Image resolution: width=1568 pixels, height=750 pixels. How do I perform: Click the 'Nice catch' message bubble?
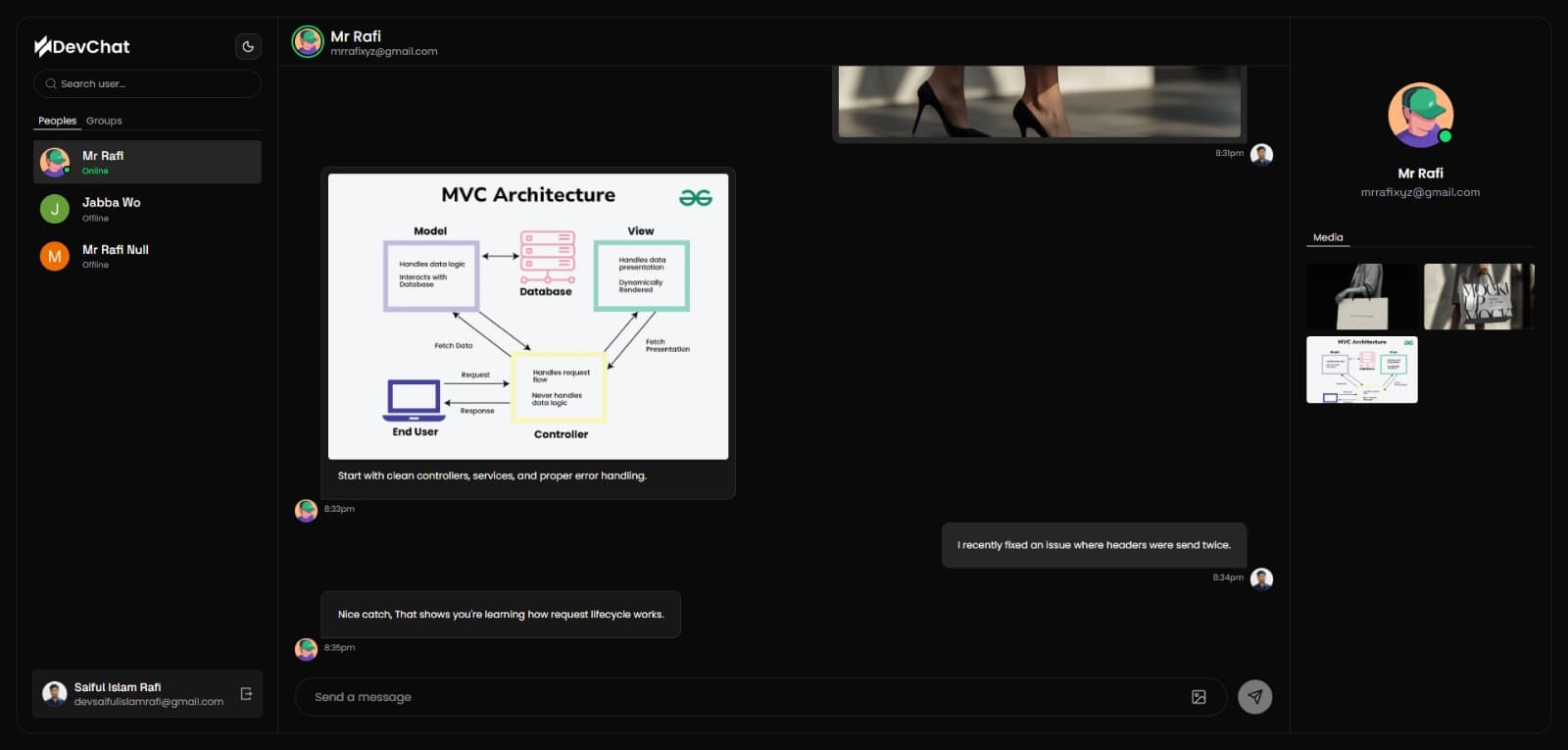(501, 615)
